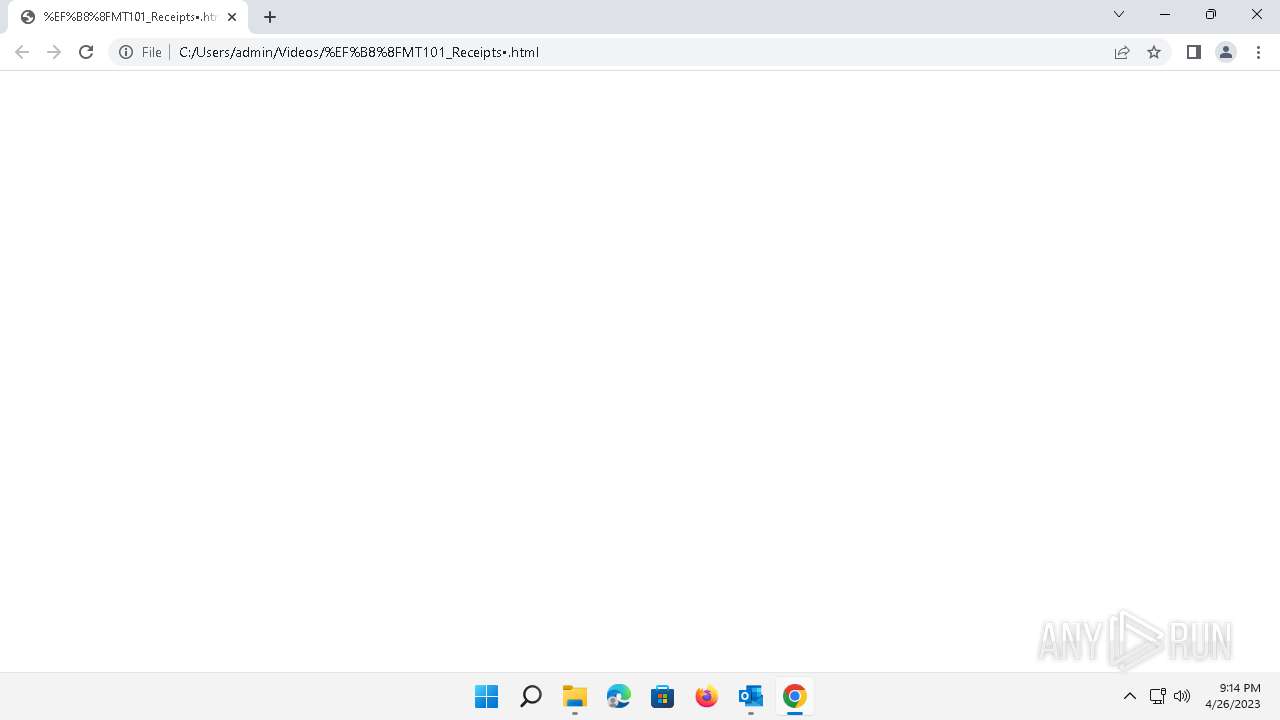Image resolution: width=1280 pixels, height=720 pixels.
Task: Bookmark this tab with star icon
Action: coord(1154,52)
